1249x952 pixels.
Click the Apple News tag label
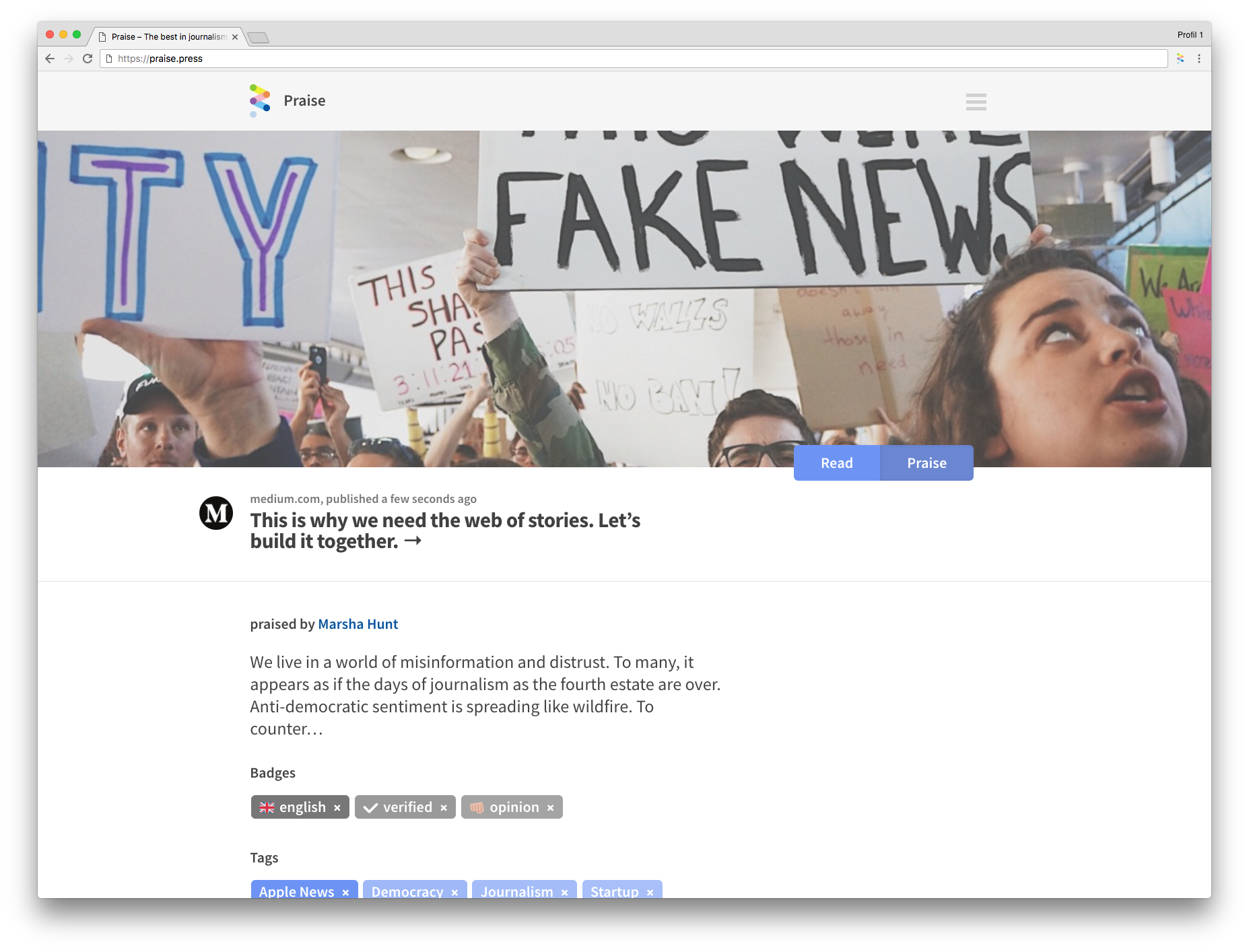[296, 891]
